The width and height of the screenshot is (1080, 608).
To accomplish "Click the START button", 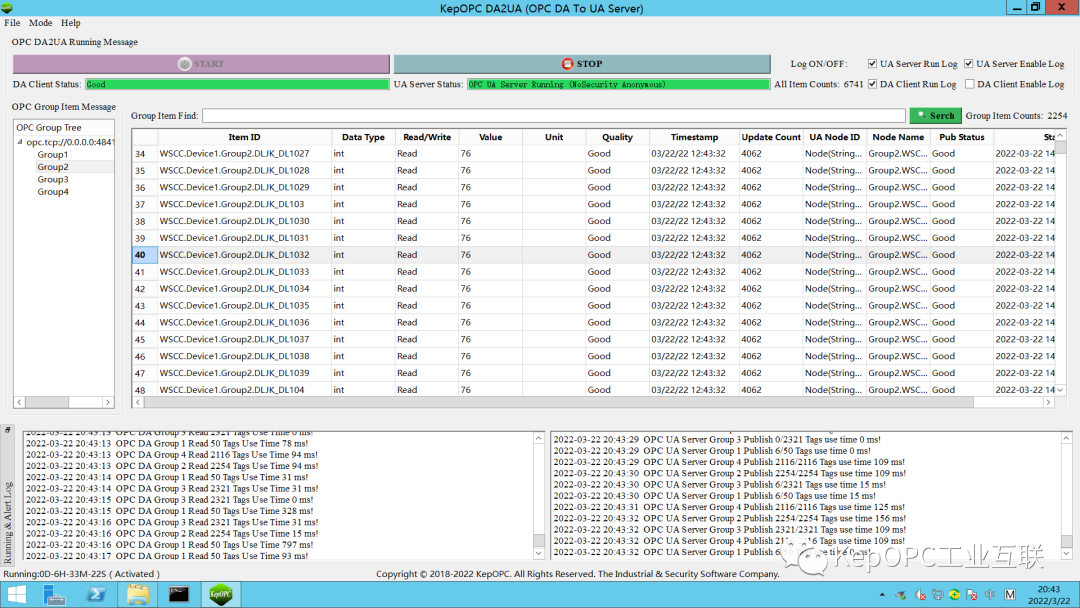I will (x=201, y=63).
